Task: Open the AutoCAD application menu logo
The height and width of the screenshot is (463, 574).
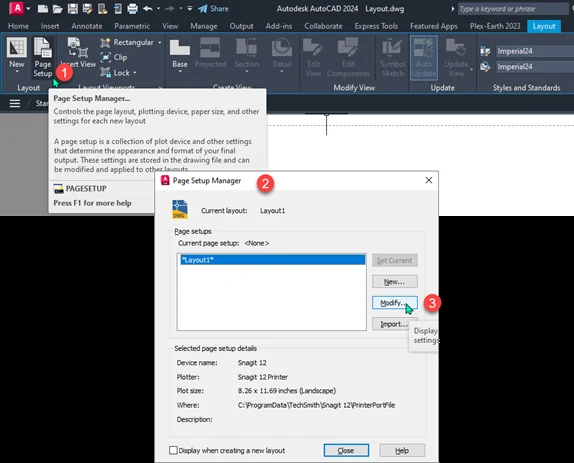Action: click(x=16, y=8)
